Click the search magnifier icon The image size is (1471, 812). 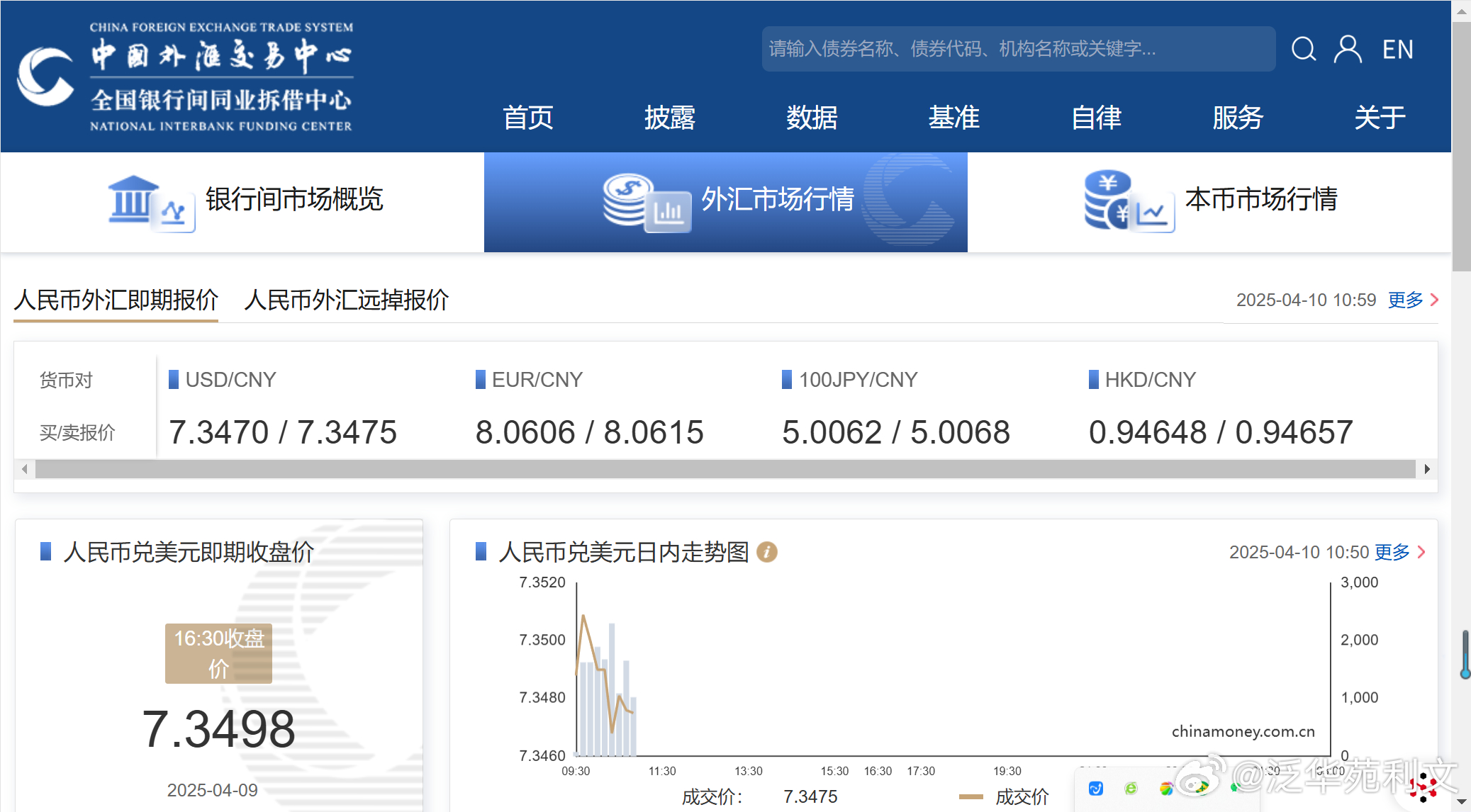(1304, 50)
